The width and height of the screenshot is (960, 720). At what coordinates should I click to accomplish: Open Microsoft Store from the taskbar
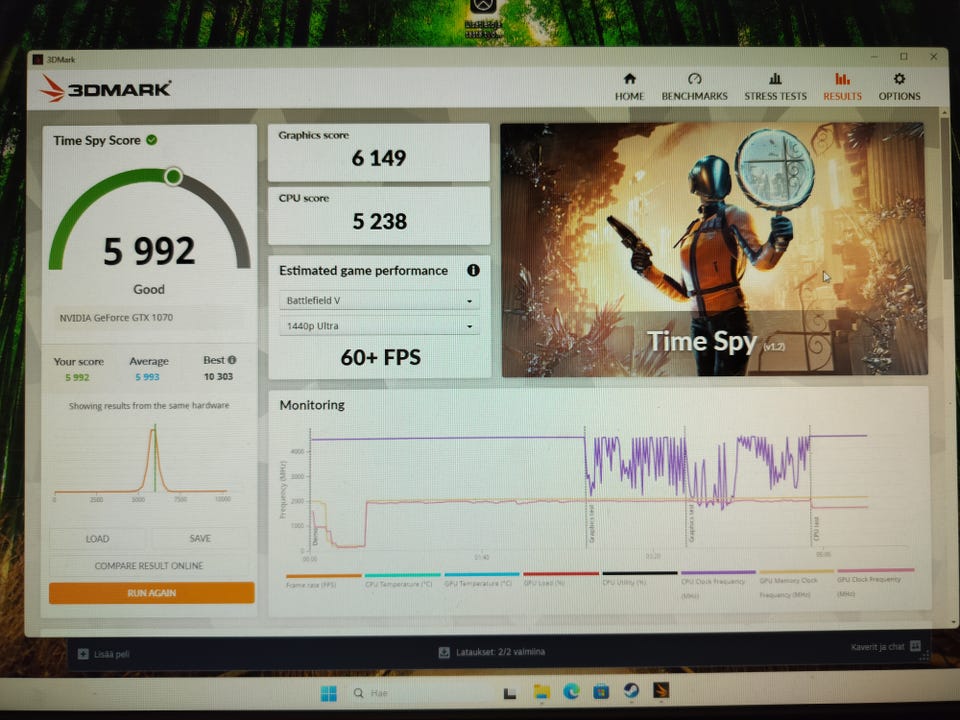(x=601, y=692)
